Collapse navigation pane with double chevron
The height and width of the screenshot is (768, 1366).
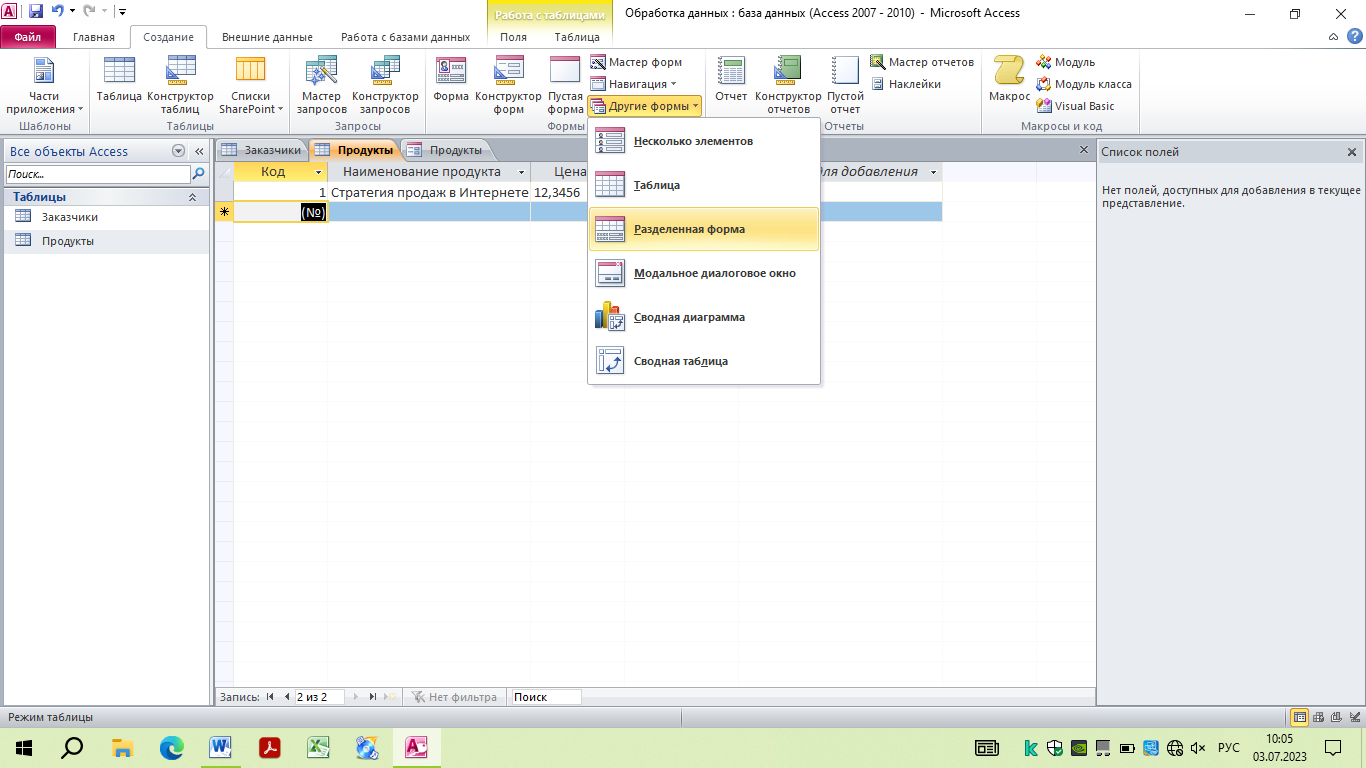click(199, 151)
